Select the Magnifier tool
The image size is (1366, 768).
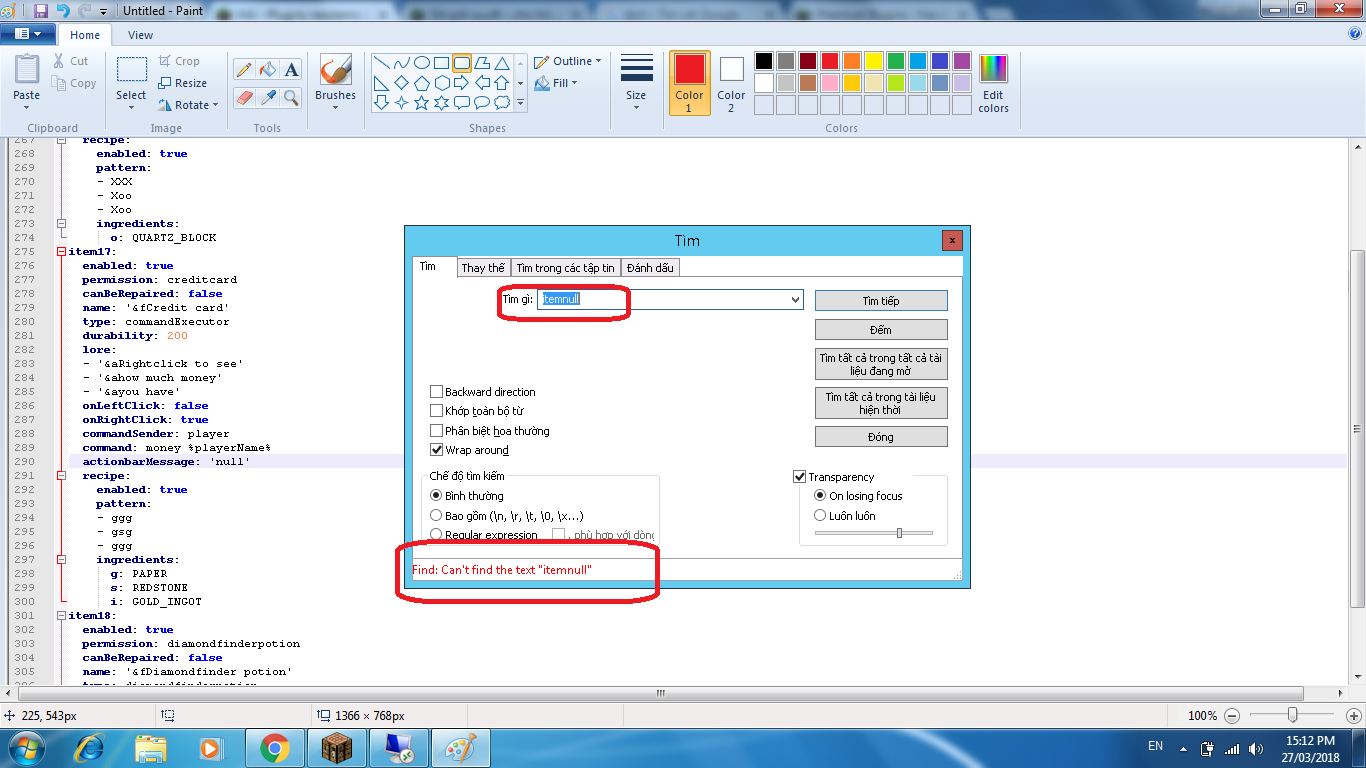(291, 97)
